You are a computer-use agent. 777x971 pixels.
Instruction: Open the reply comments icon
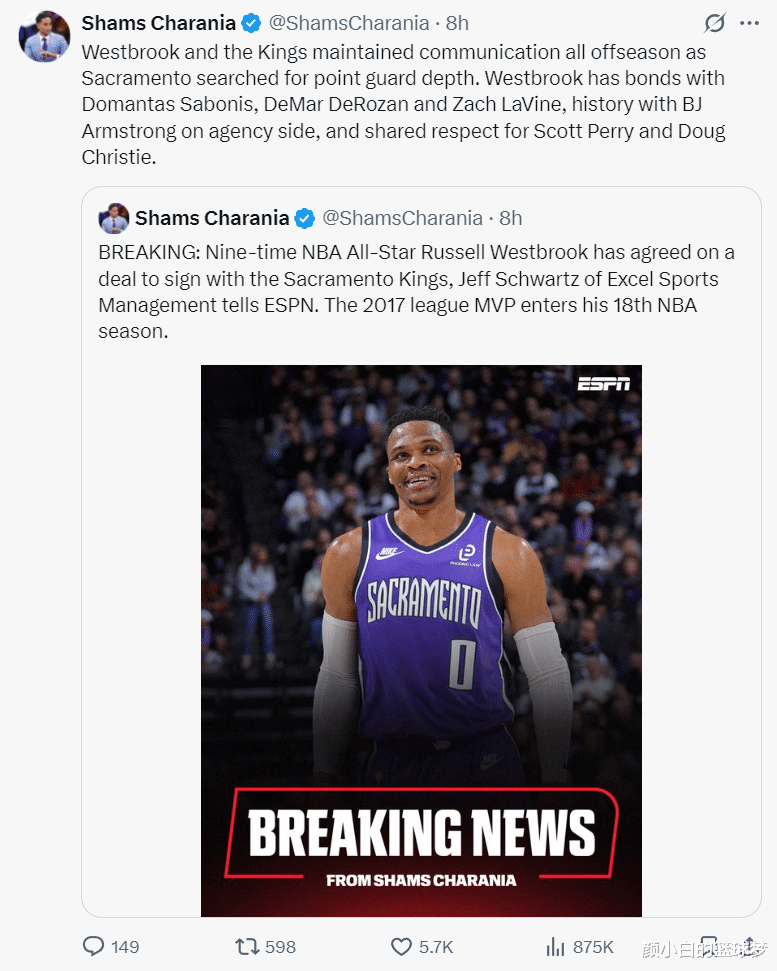coord(93,946)
